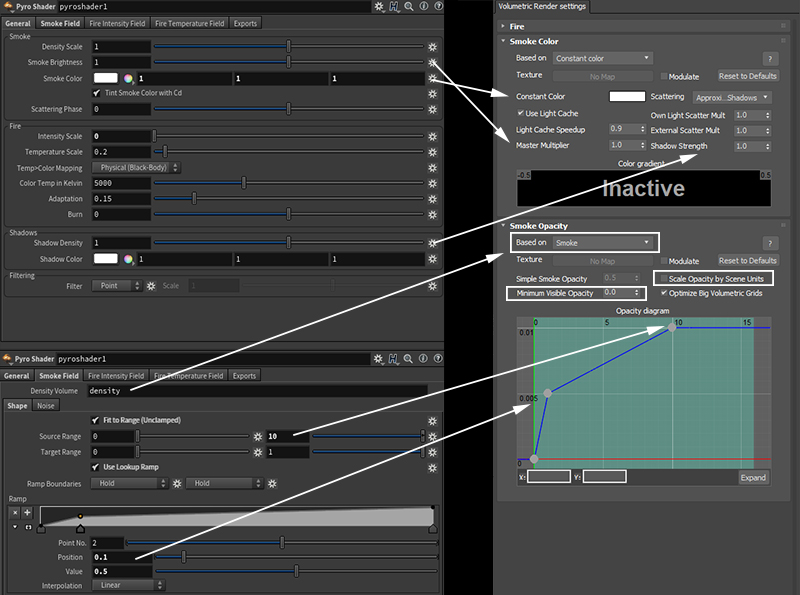Click the gear icon beside Filter dropdown

pos(151,286)
